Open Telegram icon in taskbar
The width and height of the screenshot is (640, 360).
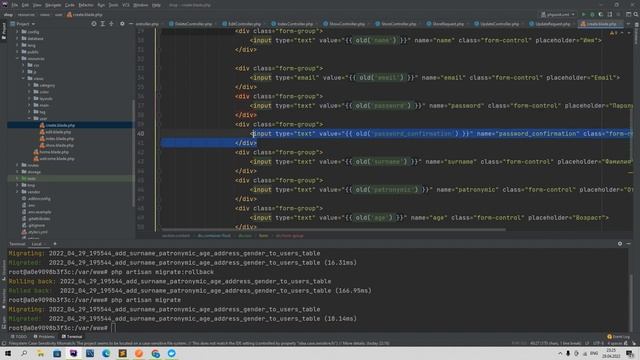[x=172, y=353]
